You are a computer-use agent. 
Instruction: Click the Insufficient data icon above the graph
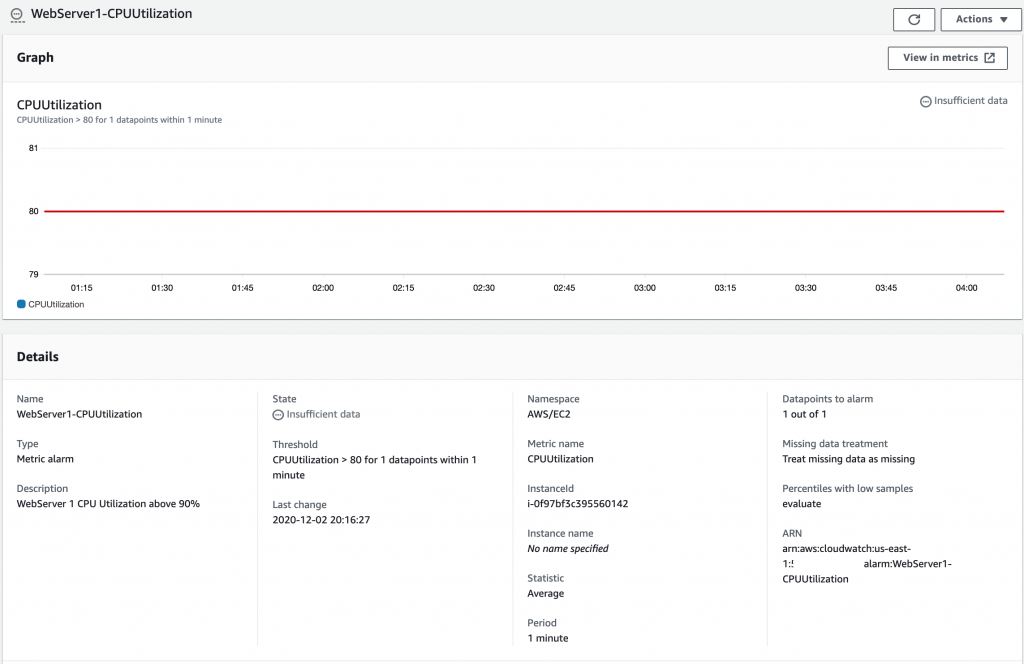point(923,100)
